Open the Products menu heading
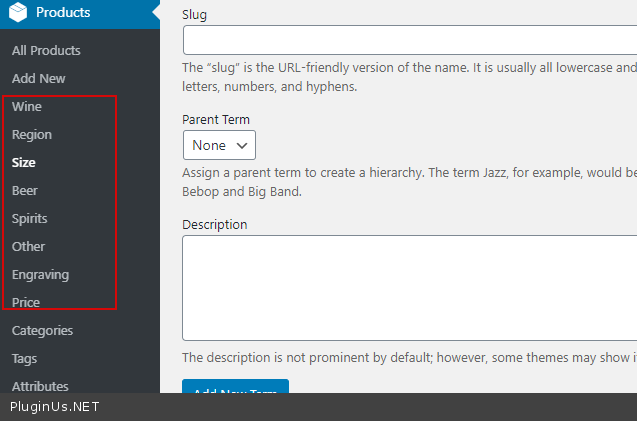The height and width of the screenshot is (421, 637). click(x=63, y=13)
